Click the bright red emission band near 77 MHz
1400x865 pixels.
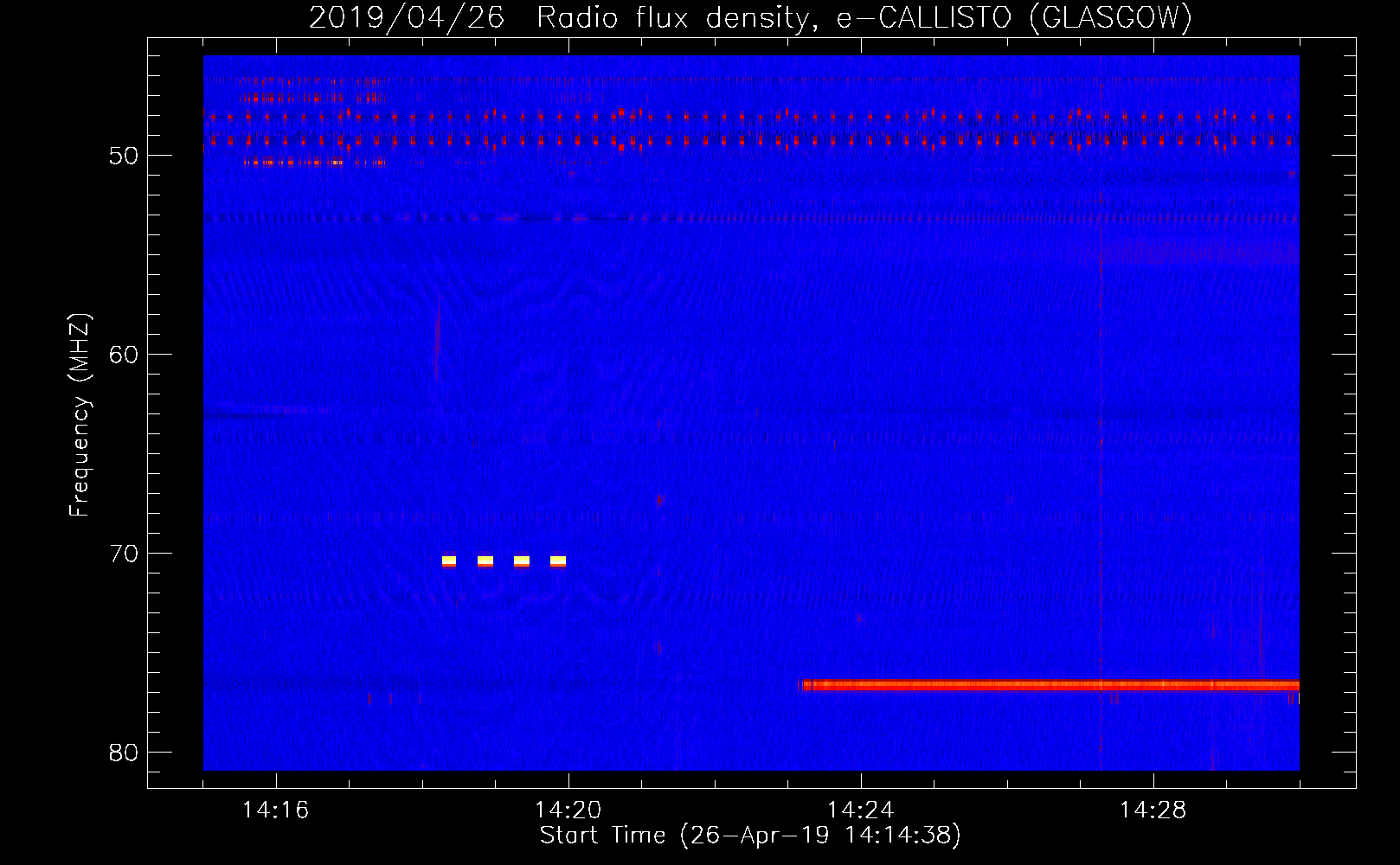[1048, 685]
